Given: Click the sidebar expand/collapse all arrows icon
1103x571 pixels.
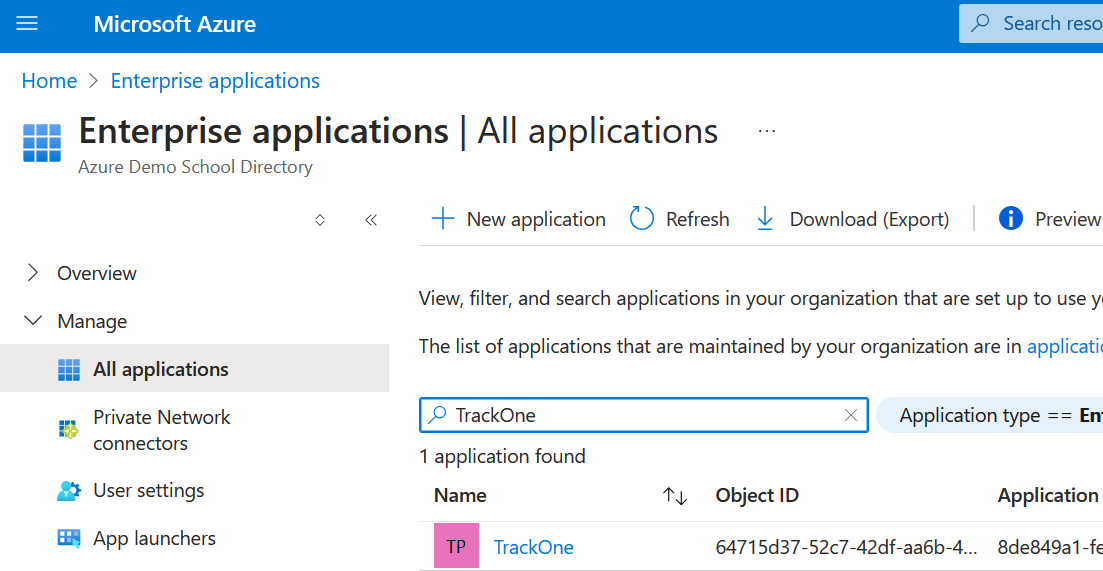Looking at the screenshot, I should pyautogui.click(x=319, y=220).
